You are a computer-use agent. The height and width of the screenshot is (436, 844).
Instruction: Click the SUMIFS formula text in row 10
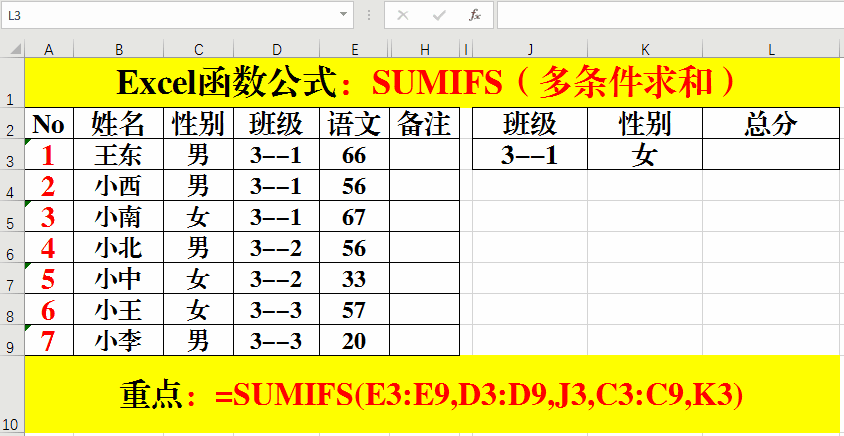479,396
